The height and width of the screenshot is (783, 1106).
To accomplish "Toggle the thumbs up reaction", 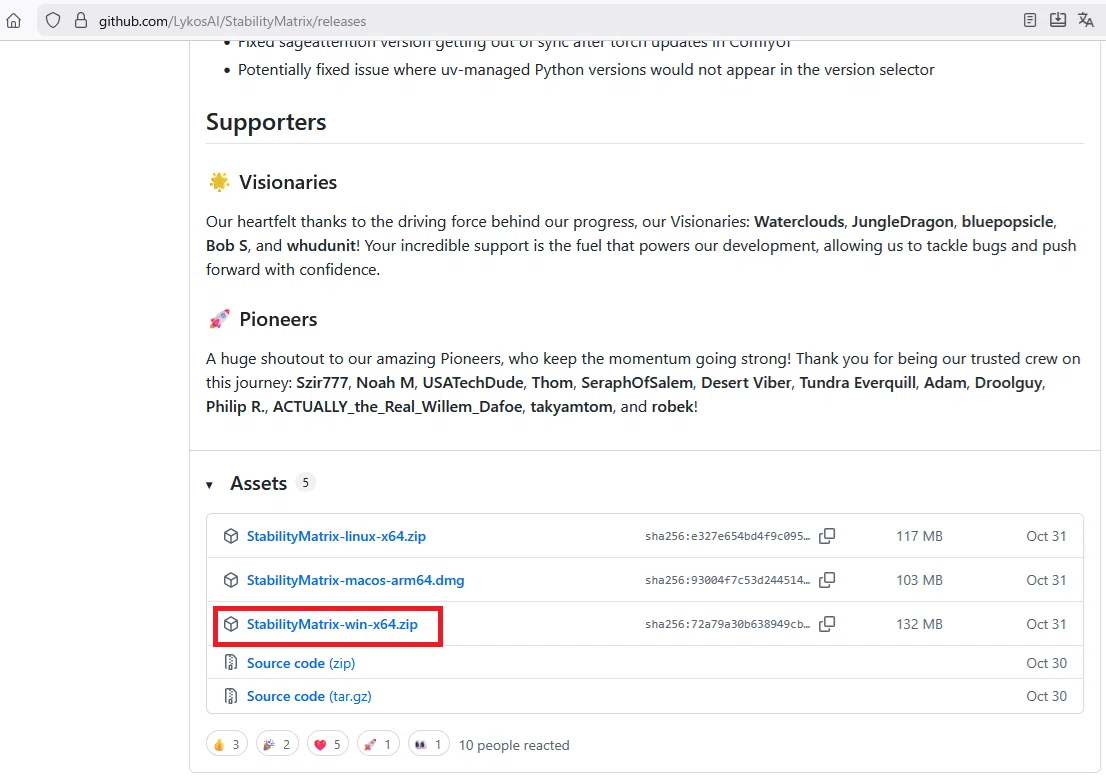I will pos(226,744).
